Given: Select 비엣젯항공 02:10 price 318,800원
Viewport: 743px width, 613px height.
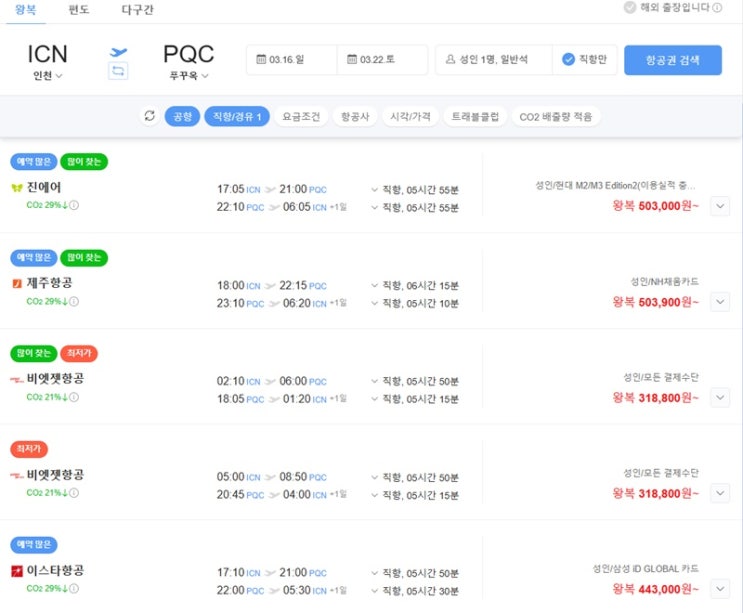Looking at the screenshot, I should tap(655, 397).
